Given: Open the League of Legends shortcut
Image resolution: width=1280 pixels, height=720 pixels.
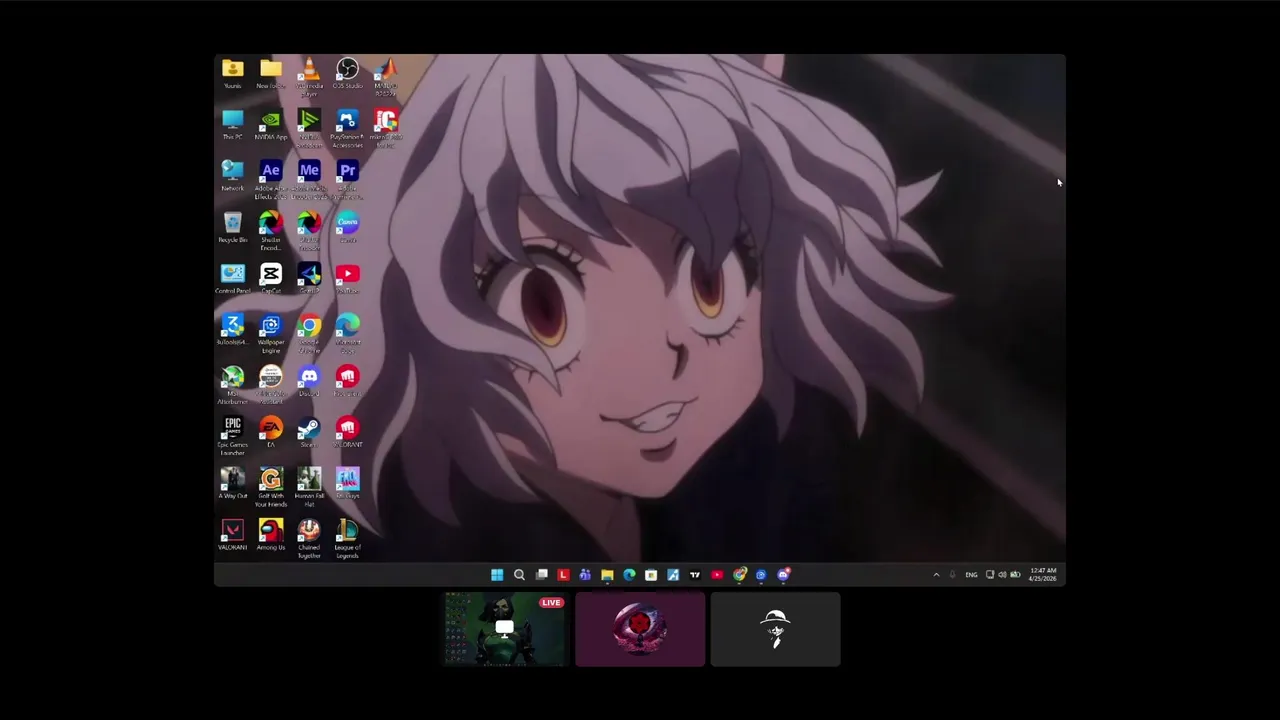Looking at the screenshot, I should tap(347, 539).
